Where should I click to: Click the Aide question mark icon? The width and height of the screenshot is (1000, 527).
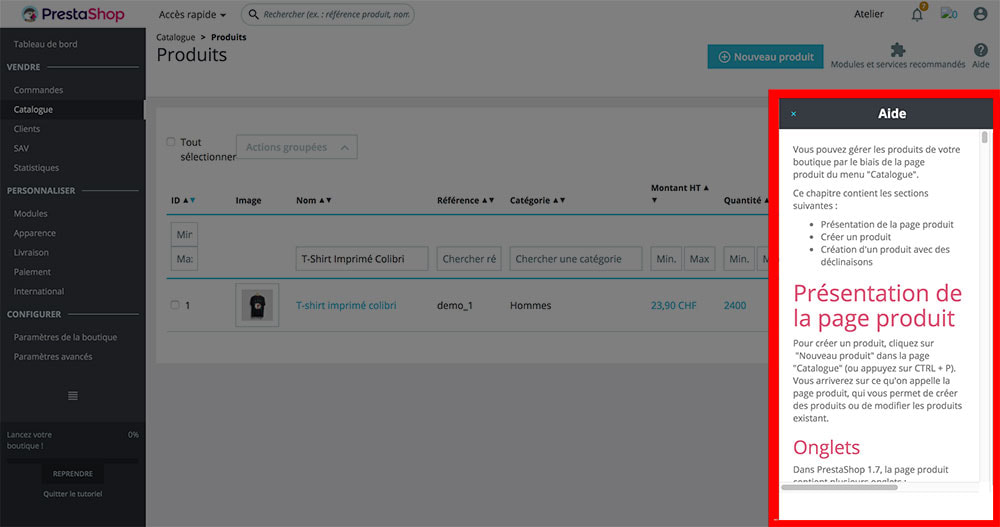(x=980, y=50)
